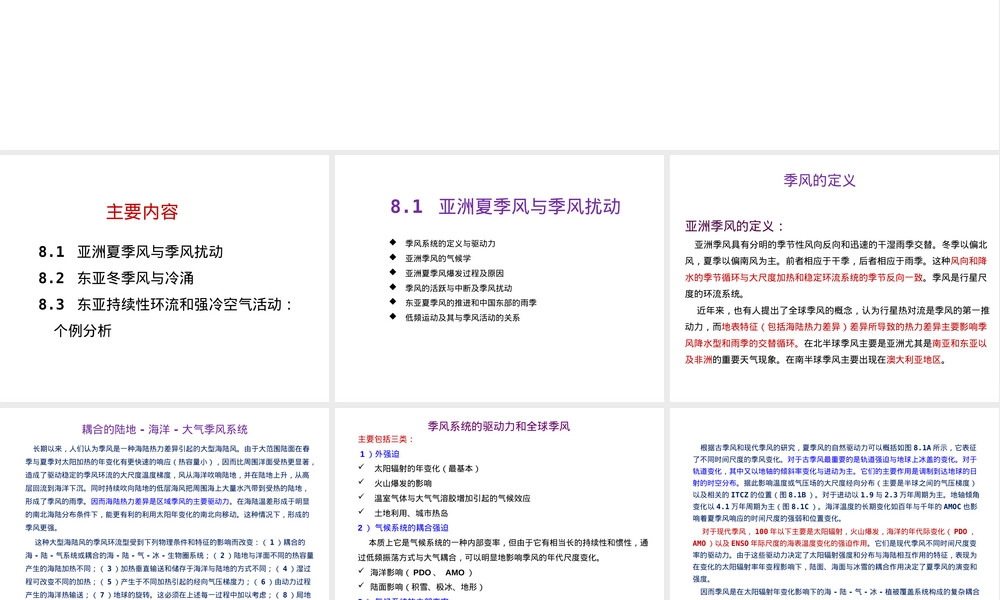The height and width of the screenshot is (600, 1000).
Task: Open the 主要内容 outline slide thumbnail
Action: pyautogui.click(x=165, y=278)
